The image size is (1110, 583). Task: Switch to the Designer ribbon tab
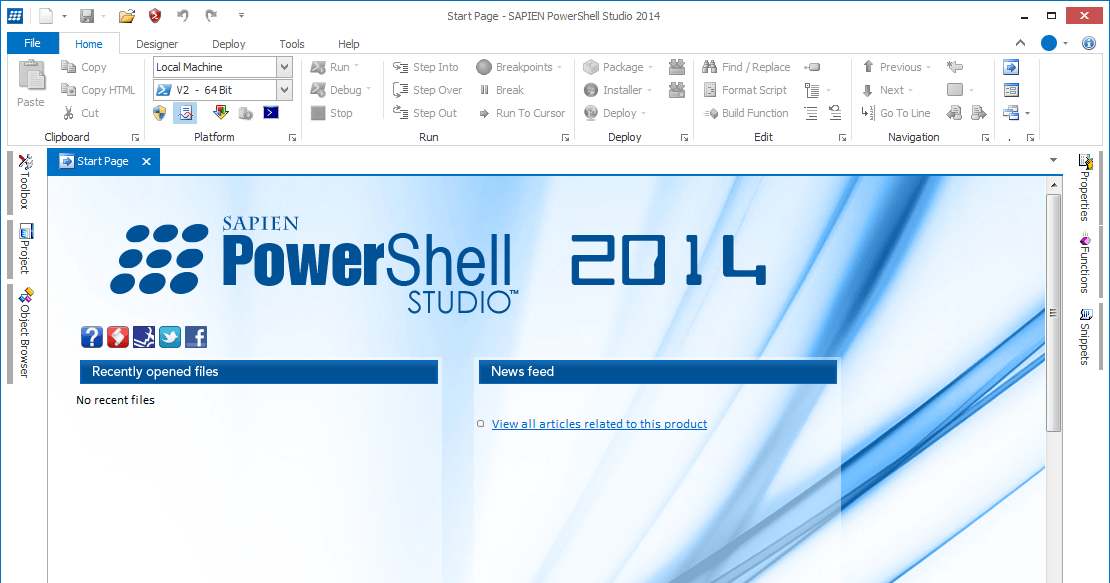click(x=156, y=43)
